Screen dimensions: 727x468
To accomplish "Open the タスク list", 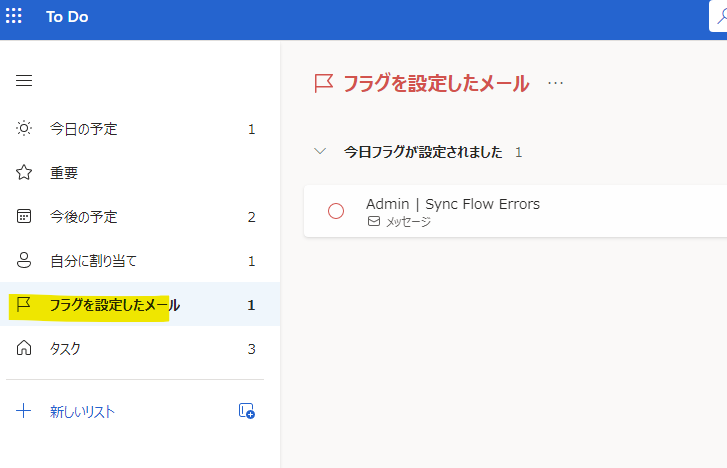I will 140,348.
